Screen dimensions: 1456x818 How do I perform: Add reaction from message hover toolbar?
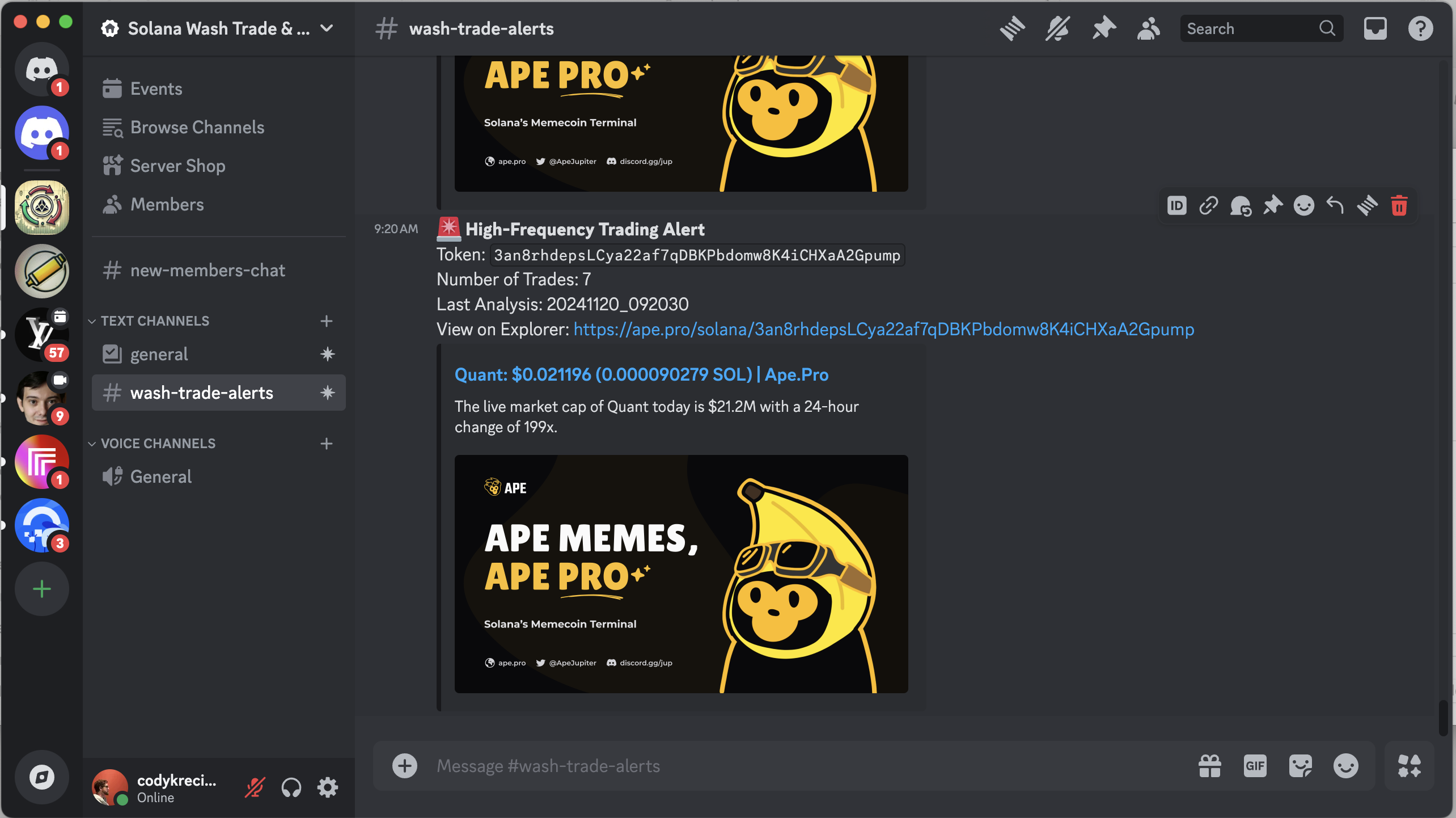pyautogui.click(x=1304, y=205)
